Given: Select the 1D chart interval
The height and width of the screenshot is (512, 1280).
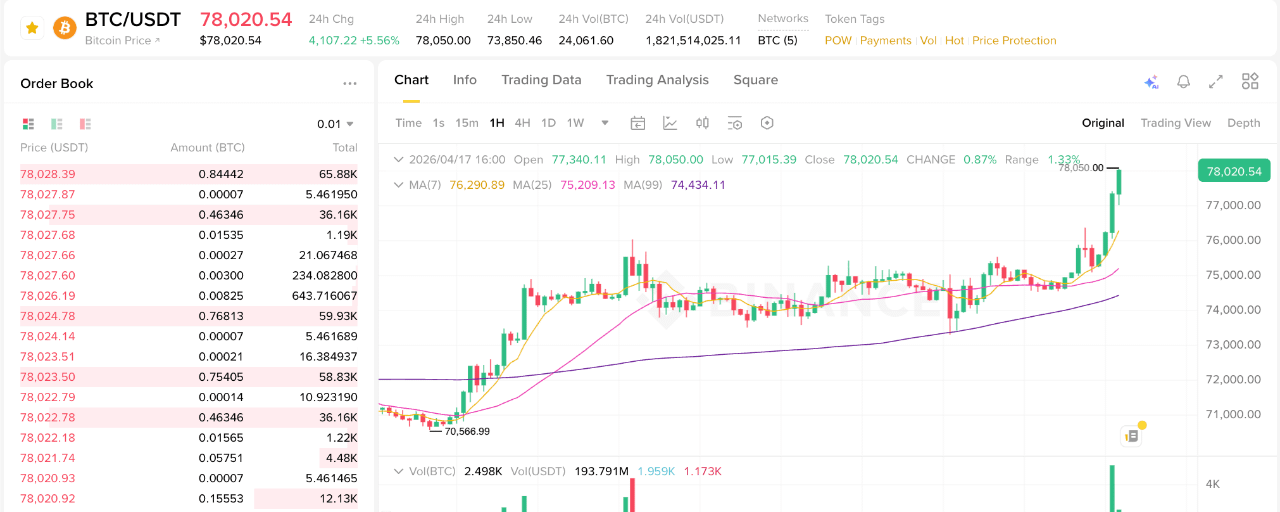Looking at the screenshot, I should (x=548, y=123).
